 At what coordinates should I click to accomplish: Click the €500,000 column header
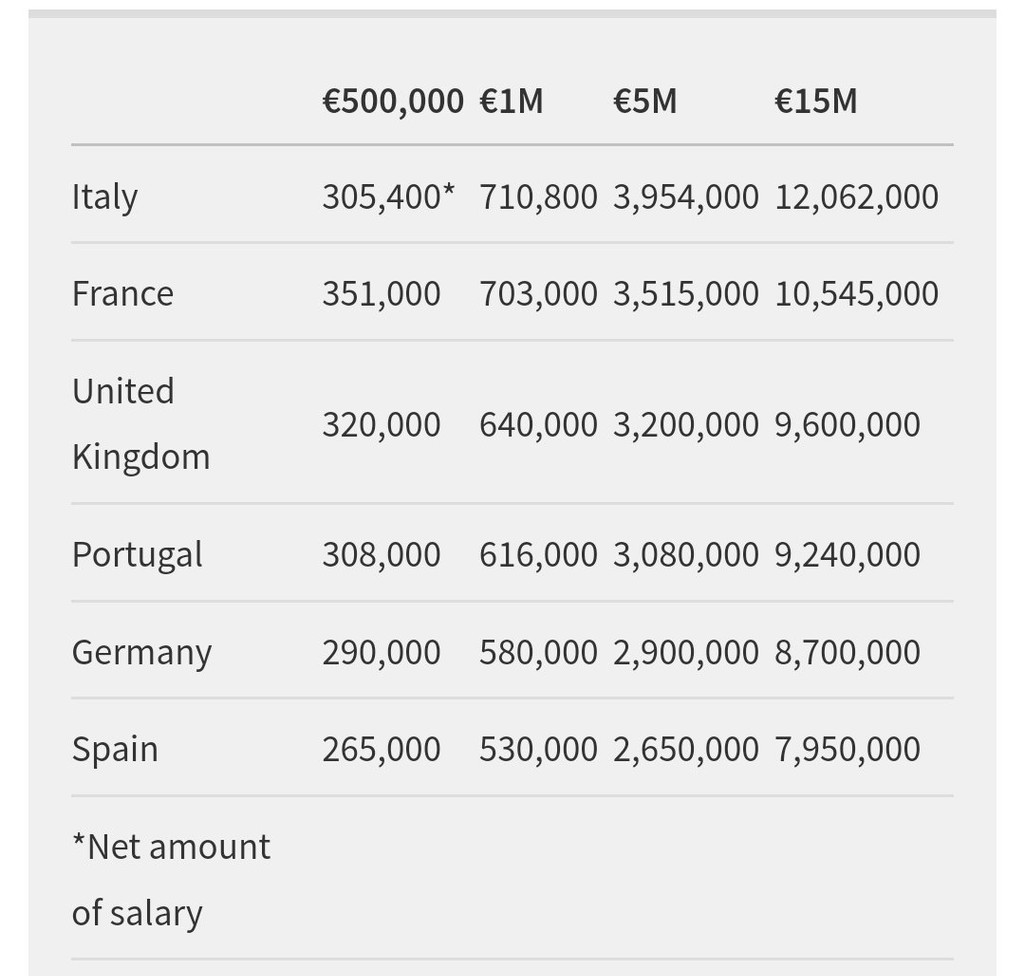coord(393,101)
